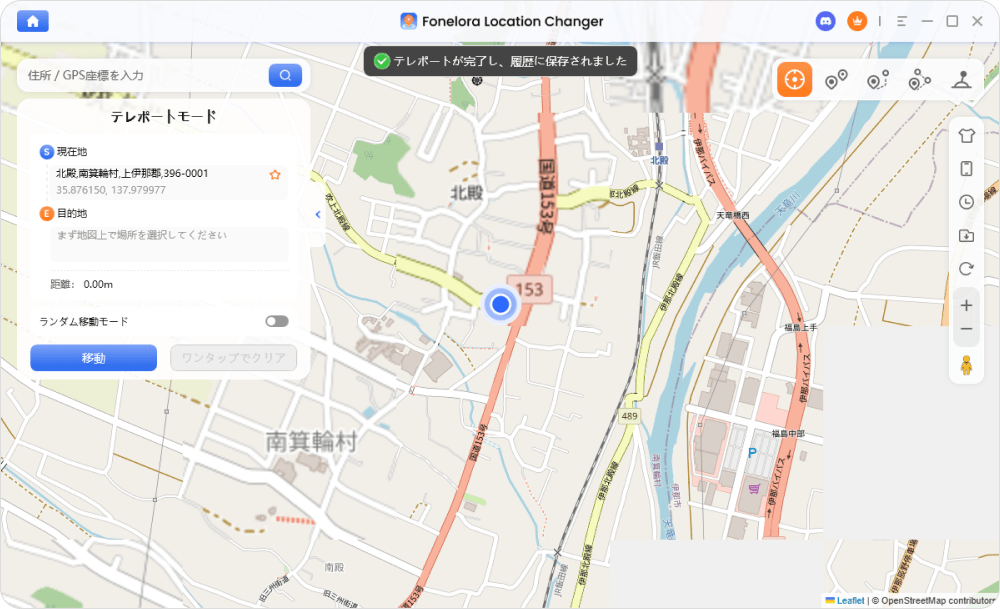The width and height of the screenshot is (1000, 609).
Task: Click the 移動 button
Action: 93,358
